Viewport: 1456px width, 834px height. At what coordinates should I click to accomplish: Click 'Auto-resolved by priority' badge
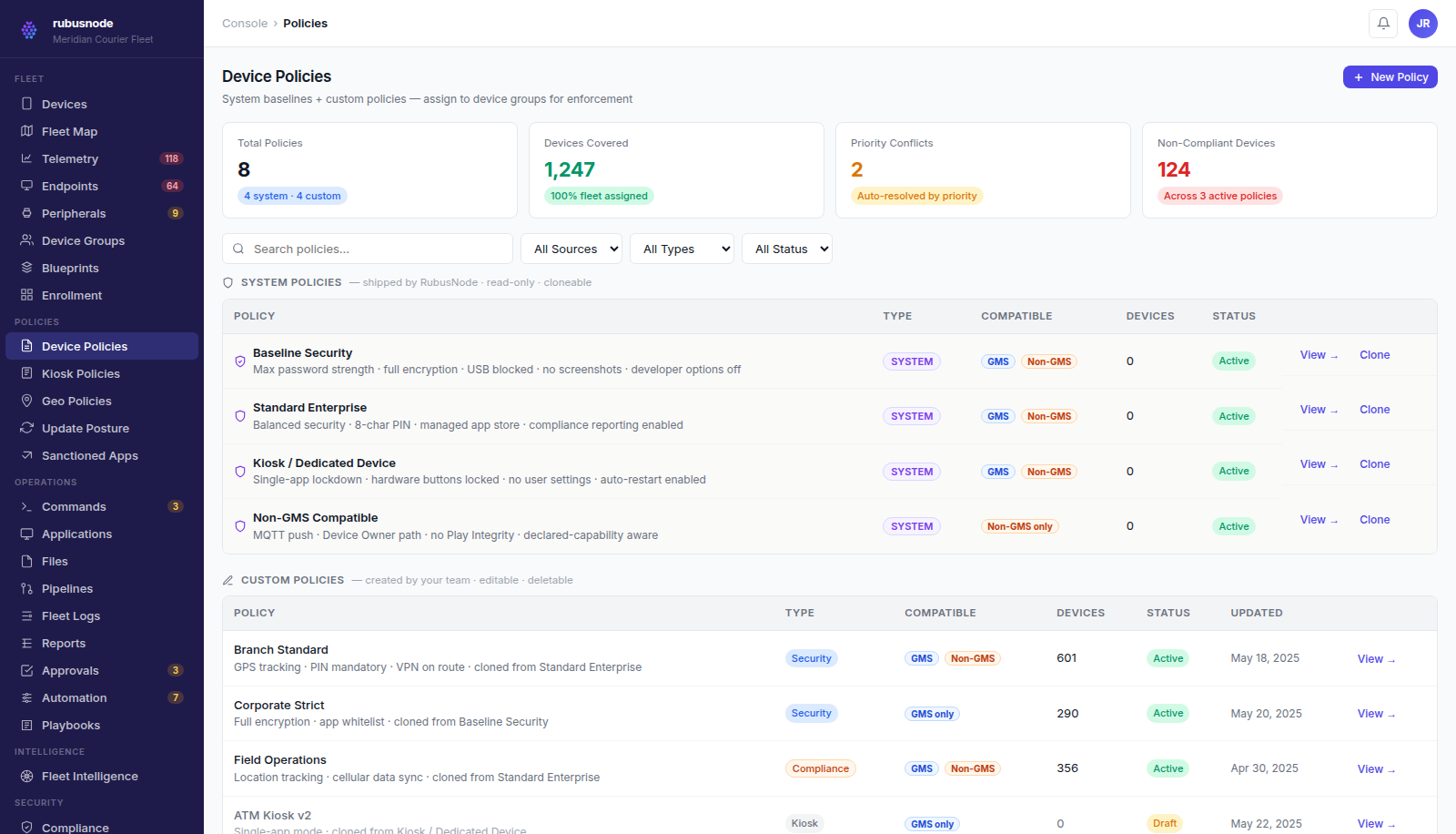[916, 196]
